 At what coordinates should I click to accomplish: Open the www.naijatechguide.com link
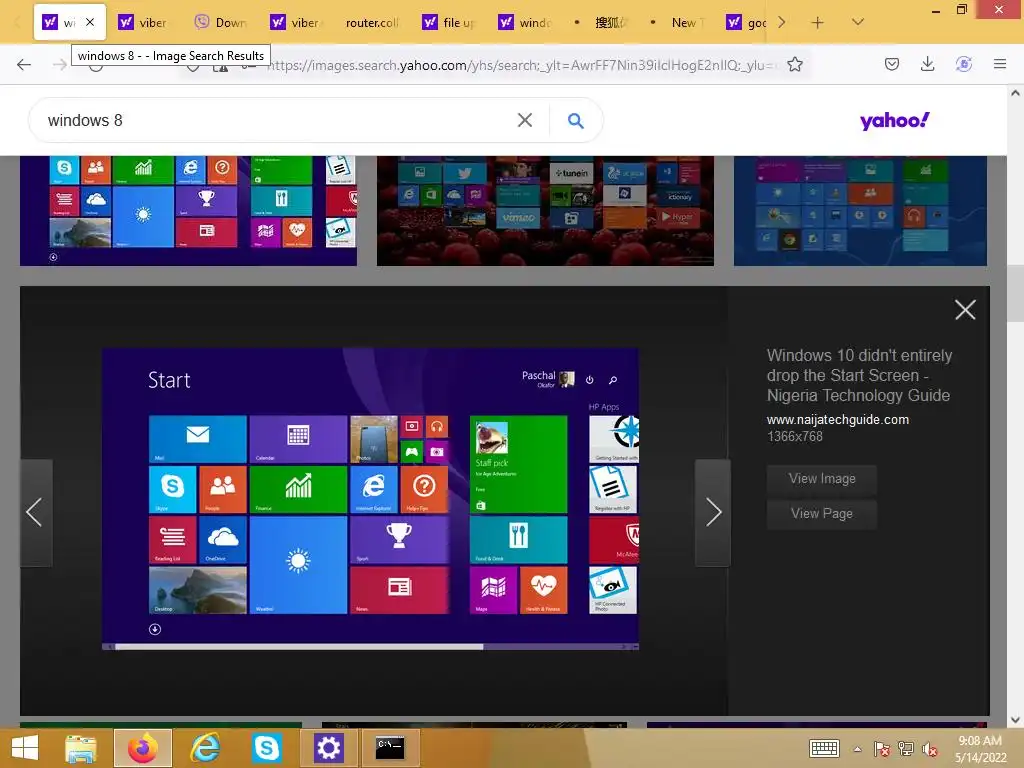[x=837, y=419]
